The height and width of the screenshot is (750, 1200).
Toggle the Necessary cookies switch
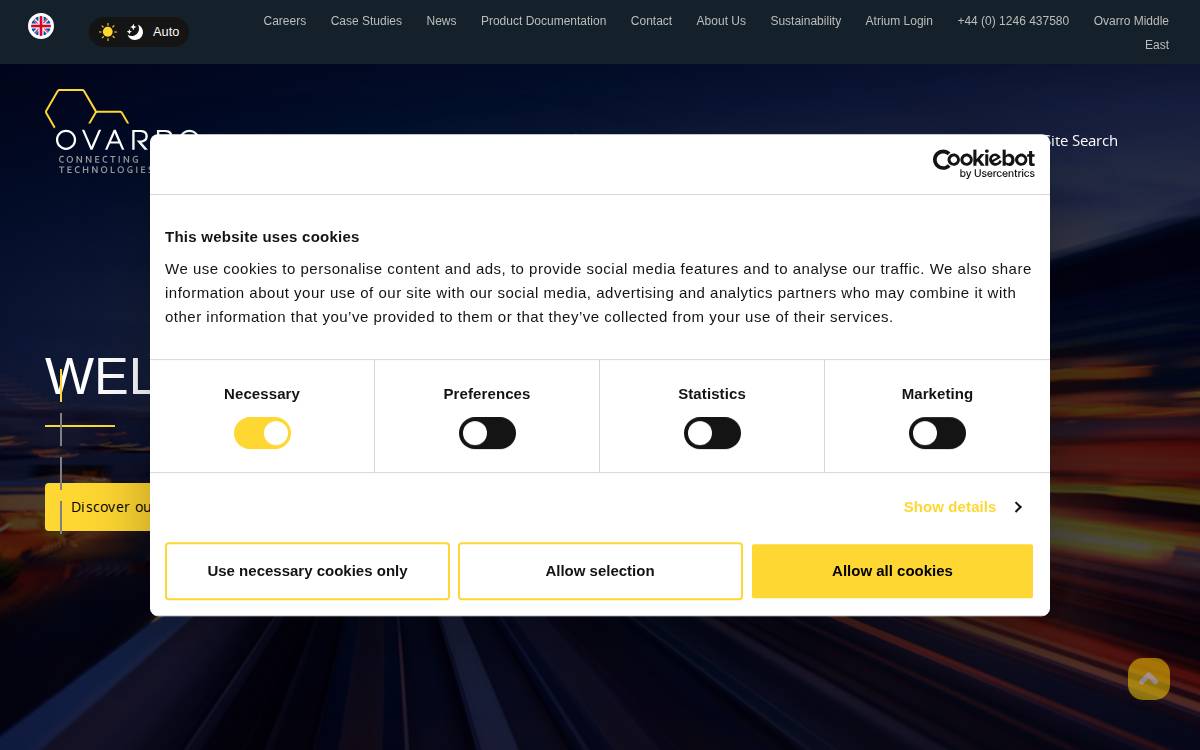tap(262, 433)
